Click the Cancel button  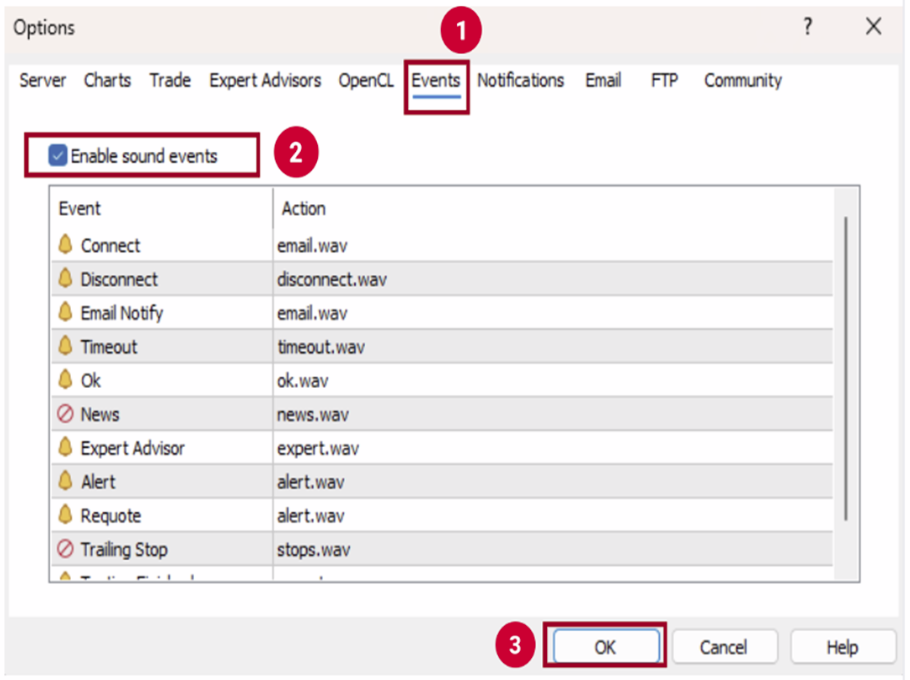pos(723,647)
